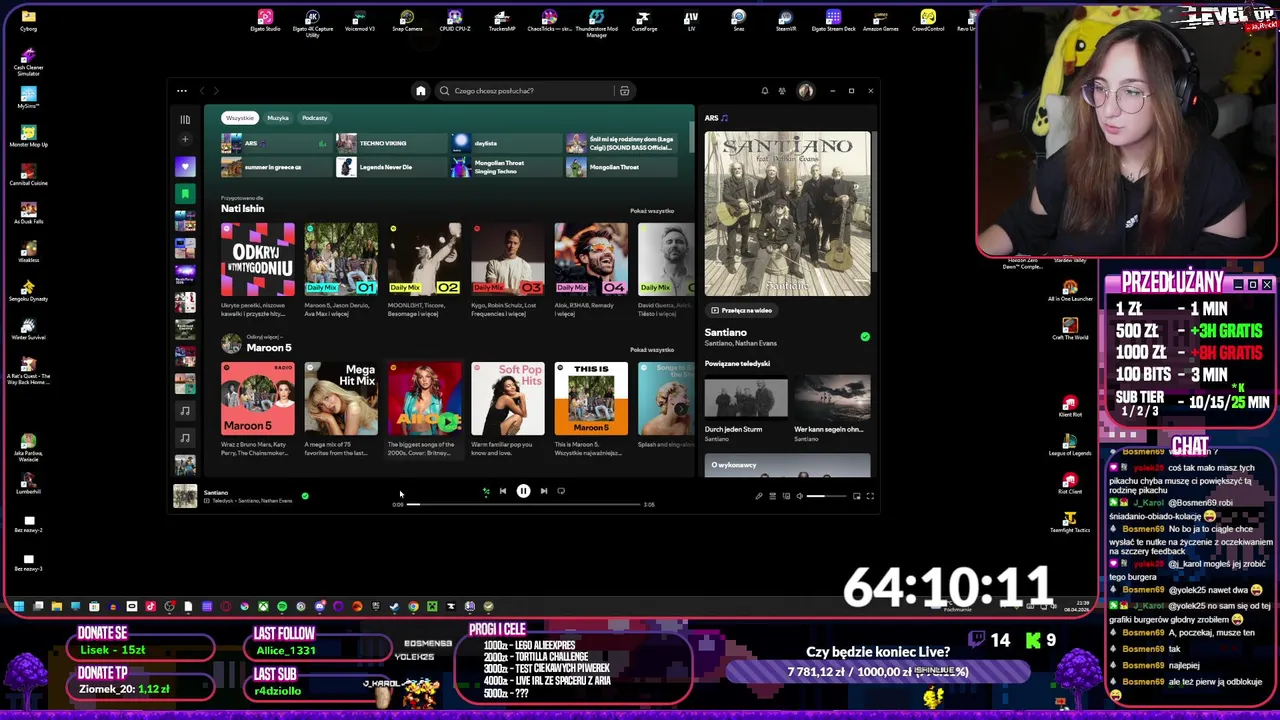The height and width of the screenshot is (720, 1280).
Task: Skip to the next track
Action: (x=544, y=491)
